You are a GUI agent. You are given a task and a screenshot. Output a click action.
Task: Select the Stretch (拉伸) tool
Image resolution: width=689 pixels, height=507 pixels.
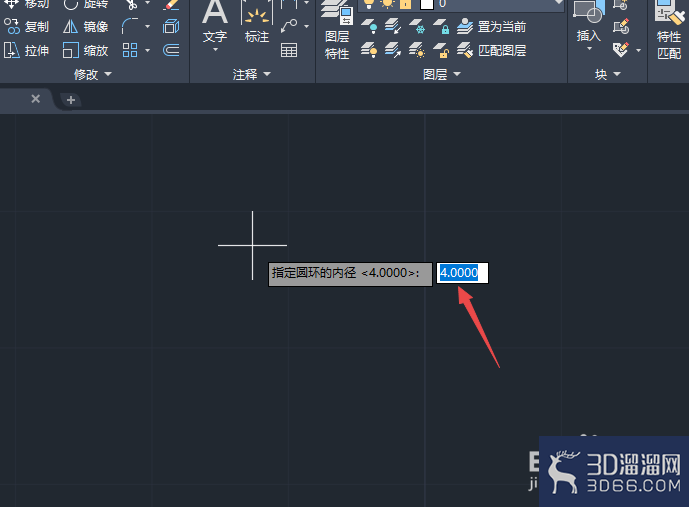[26, 51]
